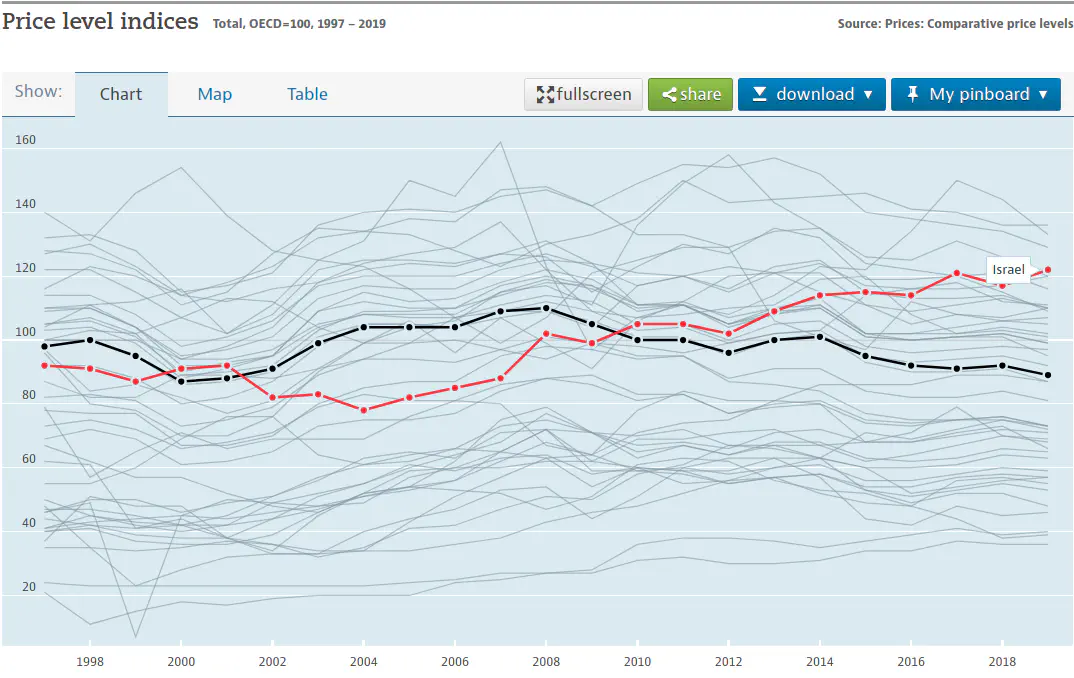Select the Chart tab
The height and width of the screenshot is (678, 1074).
pos(121,94)
